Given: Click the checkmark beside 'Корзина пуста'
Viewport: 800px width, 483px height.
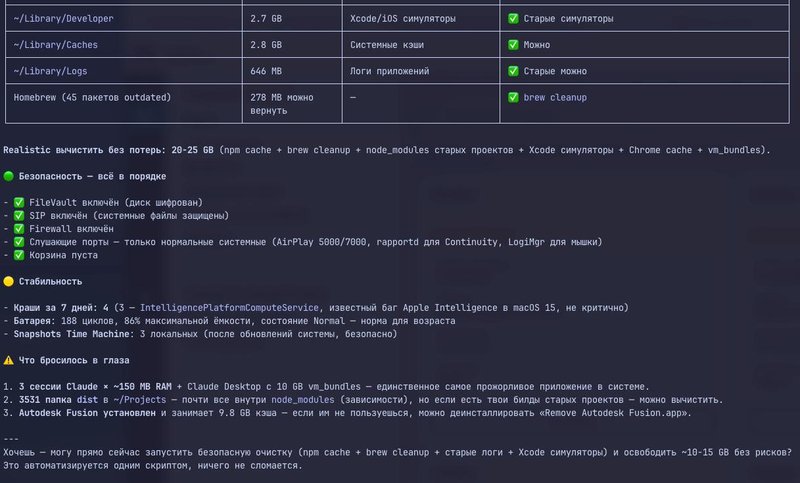Looking at the screenshot, I should coord(19,255).
